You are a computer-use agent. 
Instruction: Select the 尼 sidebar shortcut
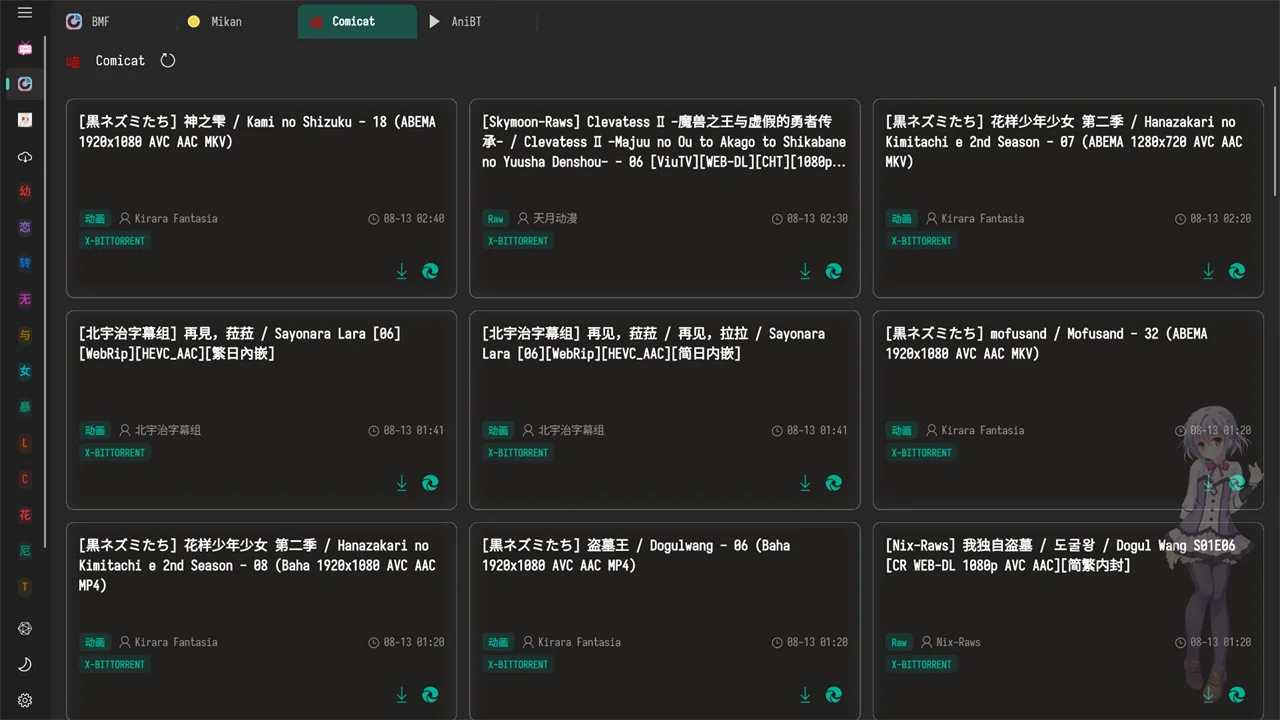(x=25, y=551)
